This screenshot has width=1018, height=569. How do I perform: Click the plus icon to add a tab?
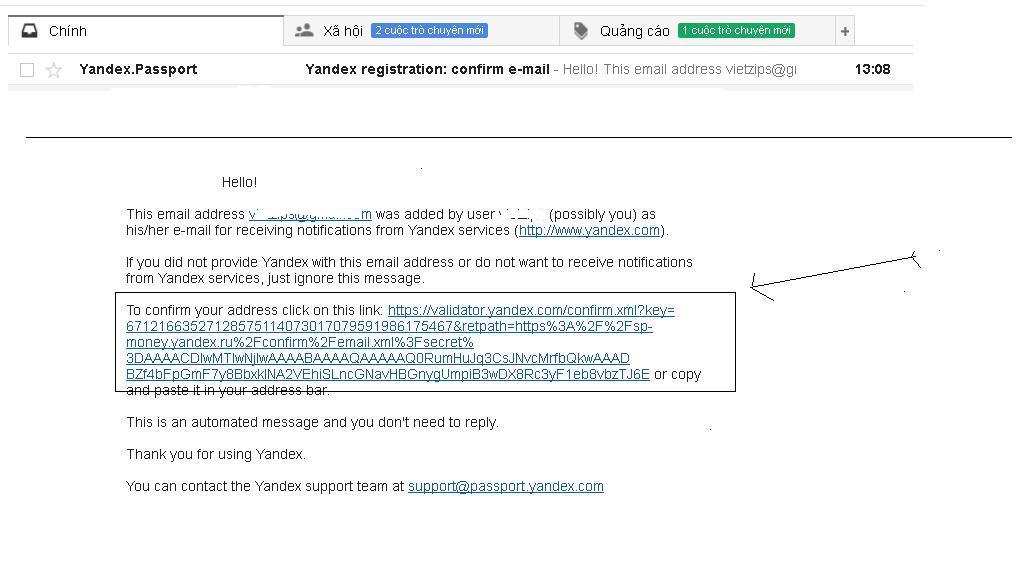(x=845, y=31)
